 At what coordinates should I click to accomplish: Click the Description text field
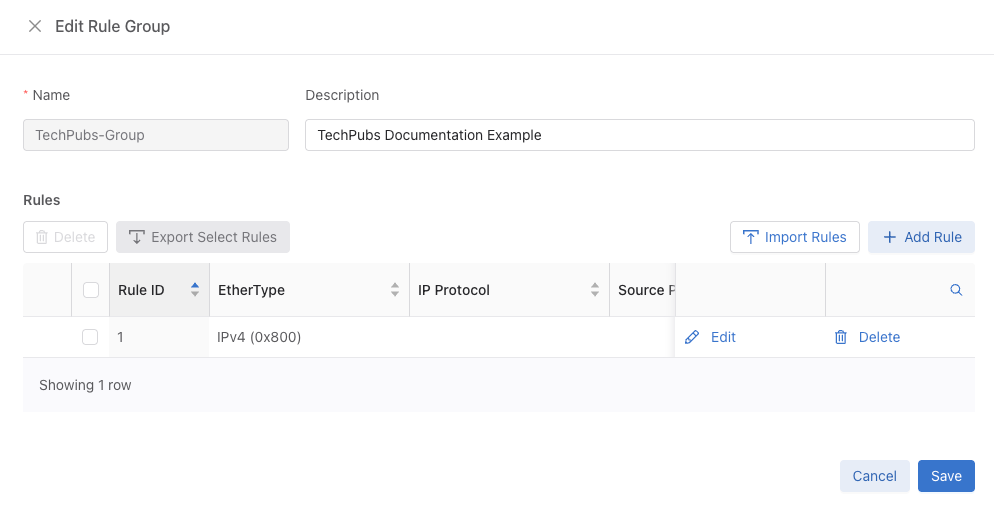point(640,135)
